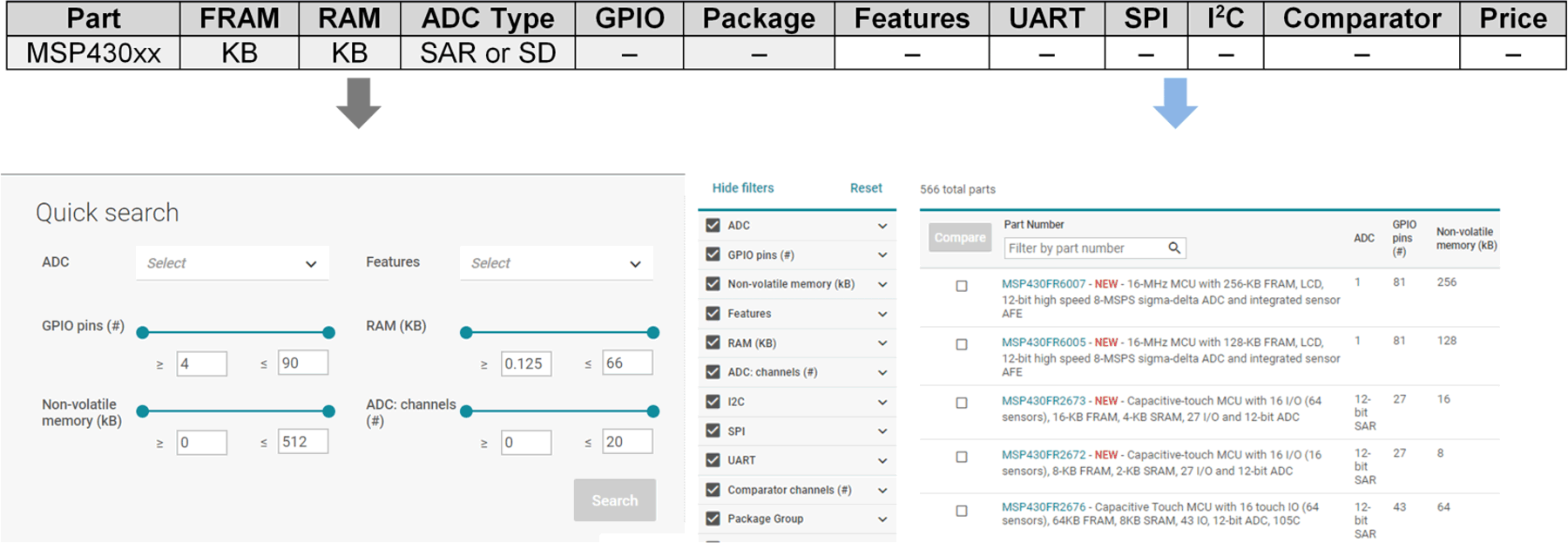The width and height of the screenshot is (1568, 543).
Task: Click the Reset filters link
Action: point(866,188)
